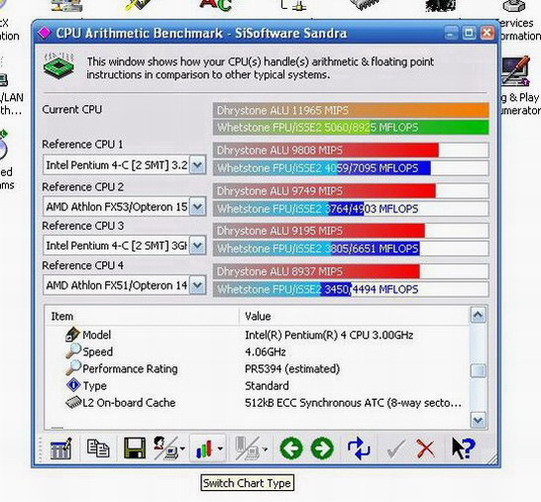Viewport: 541px width, 502px height.
Task: Click the Switch Chart Type bar icon
Action: coord(204,449)
